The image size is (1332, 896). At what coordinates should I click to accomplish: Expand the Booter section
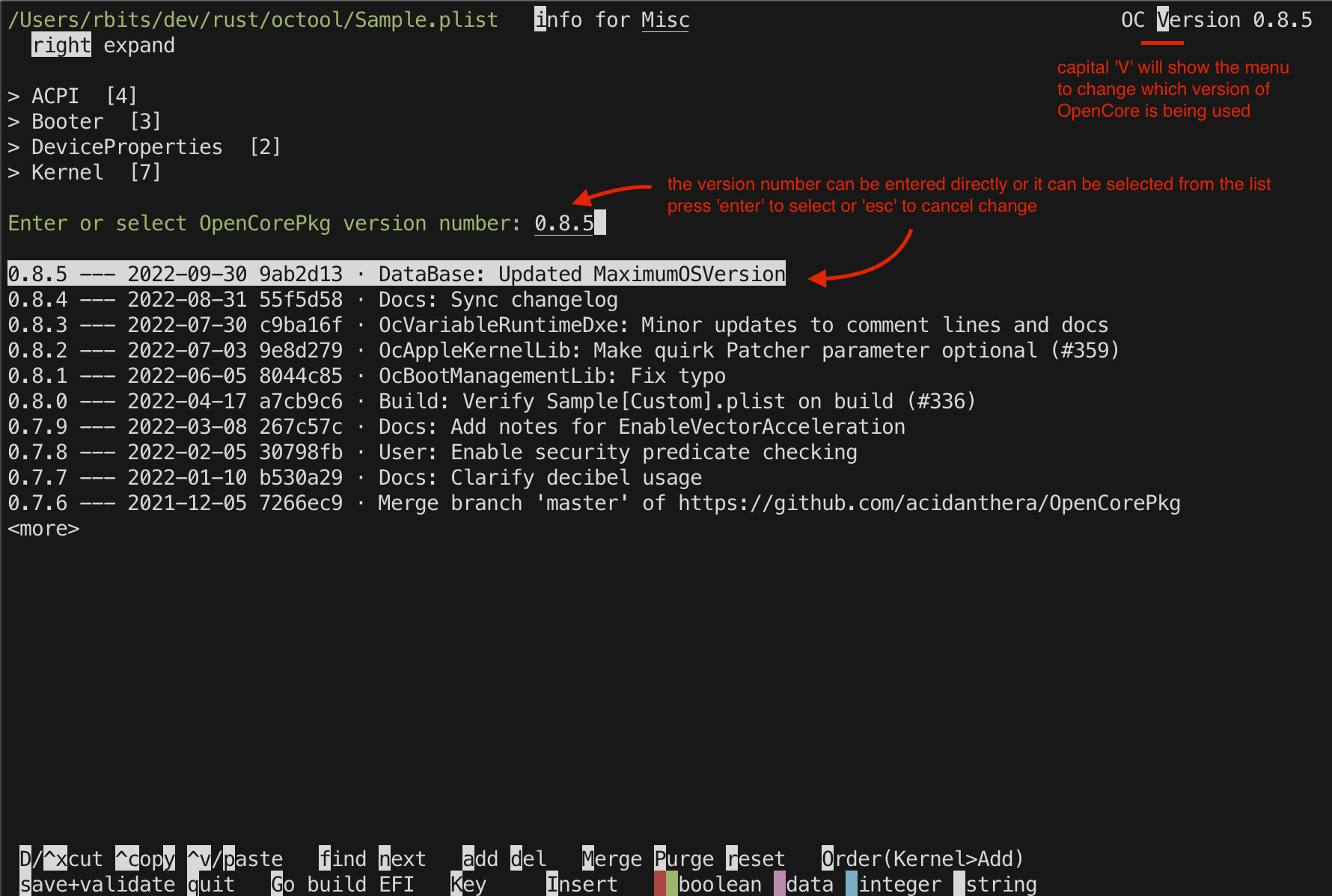67,120
